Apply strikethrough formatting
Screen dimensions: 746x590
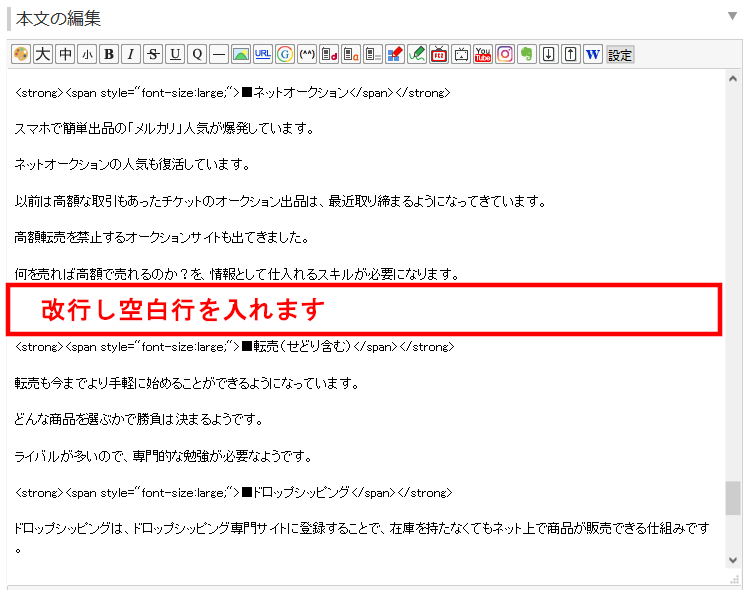click(x=153, y=54)
